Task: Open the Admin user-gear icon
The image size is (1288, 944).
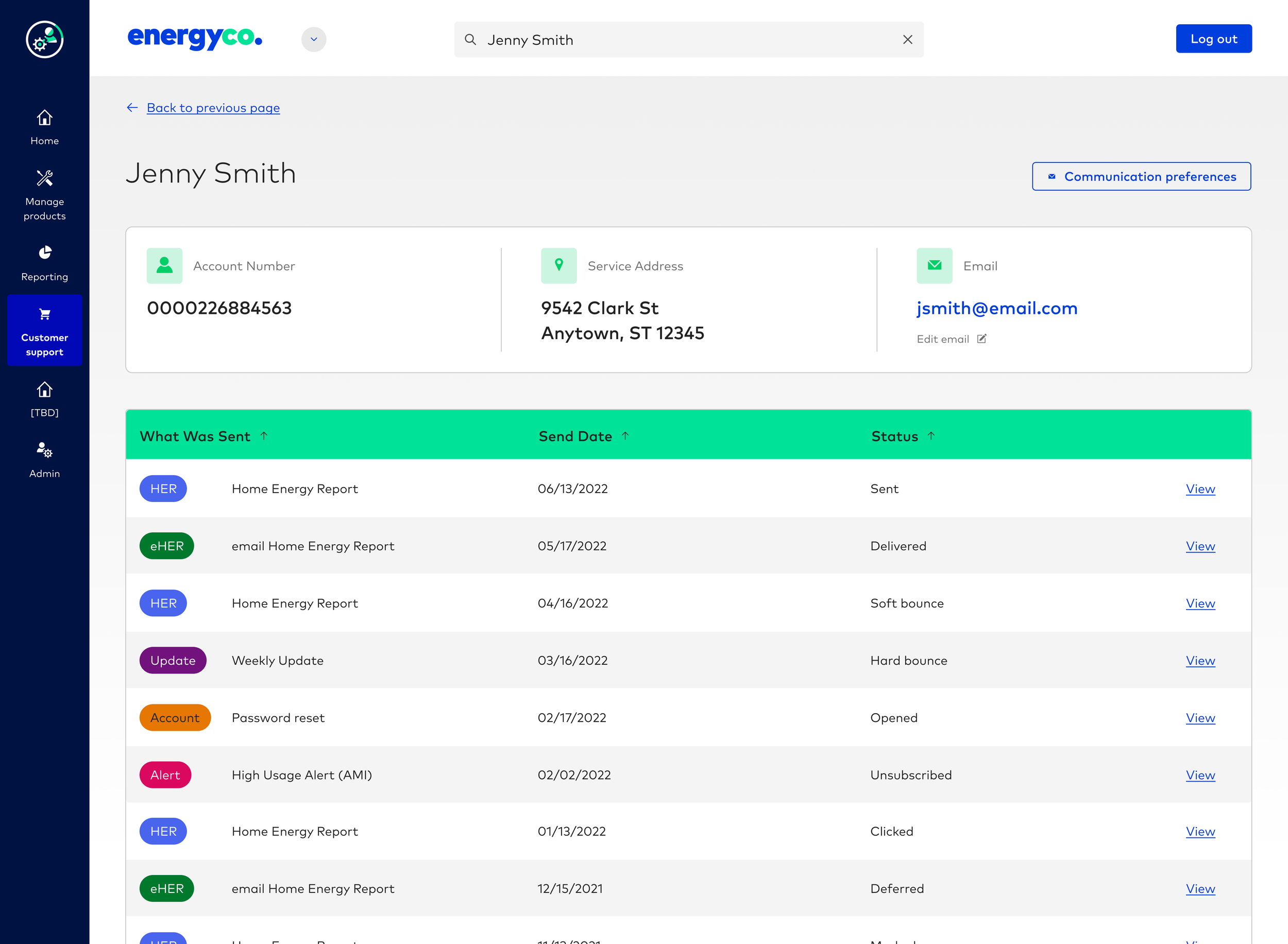Action: click(x=44, y=450)
